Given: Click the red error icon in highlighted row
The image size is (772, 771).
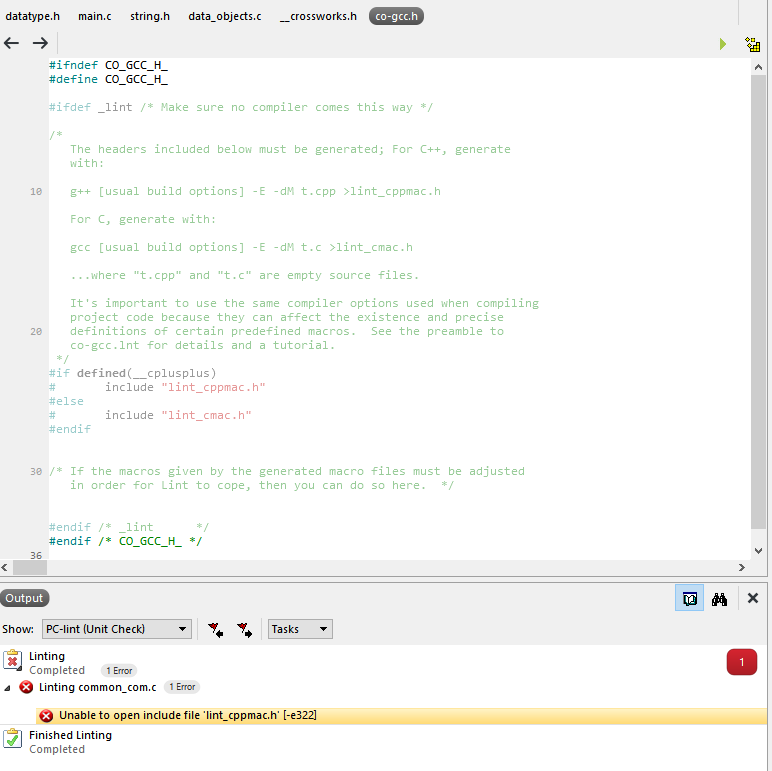Looking at the screenshot, I should click(x=46, y=716).
